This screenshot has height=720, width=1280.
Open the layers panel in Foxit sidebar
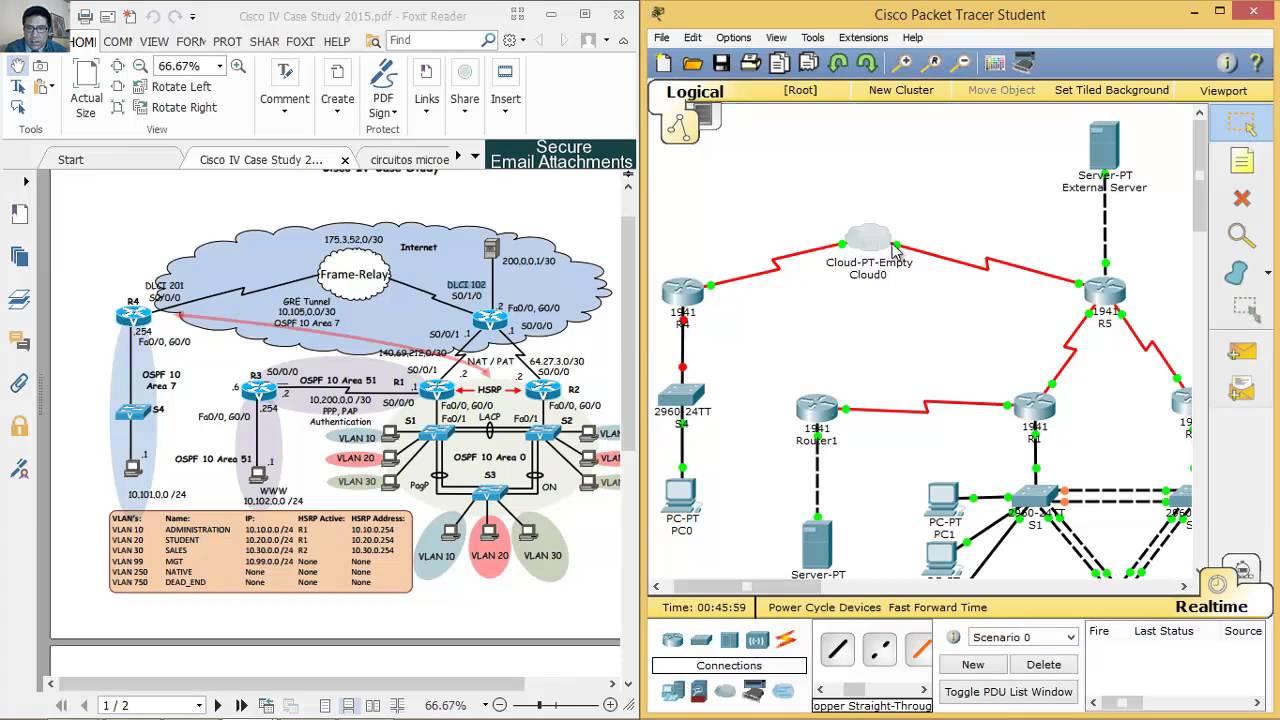pyautogui.click(x=19, y=298)
